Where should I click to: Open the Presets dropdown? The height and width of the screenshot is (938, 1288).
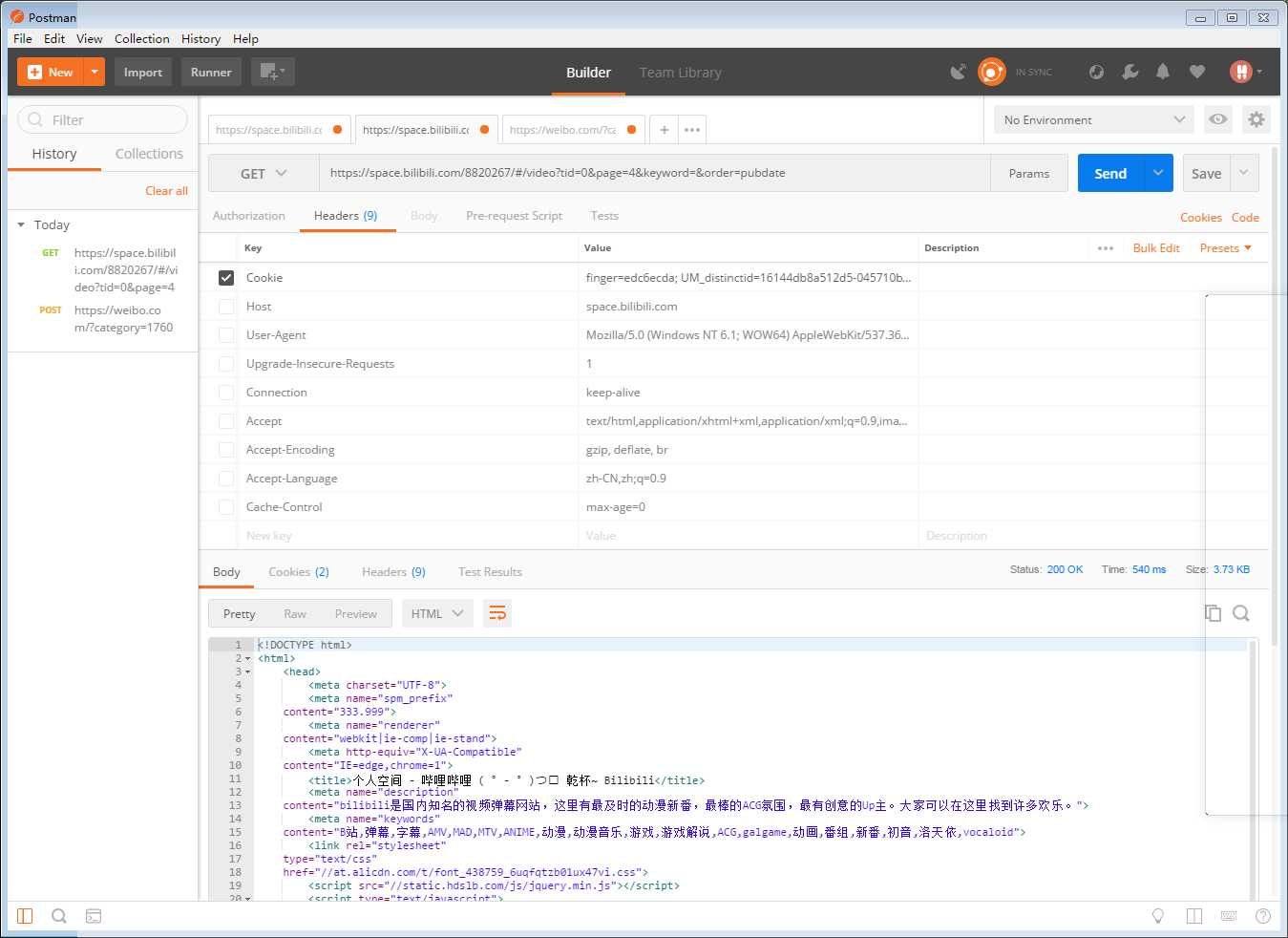point(1226,248)
